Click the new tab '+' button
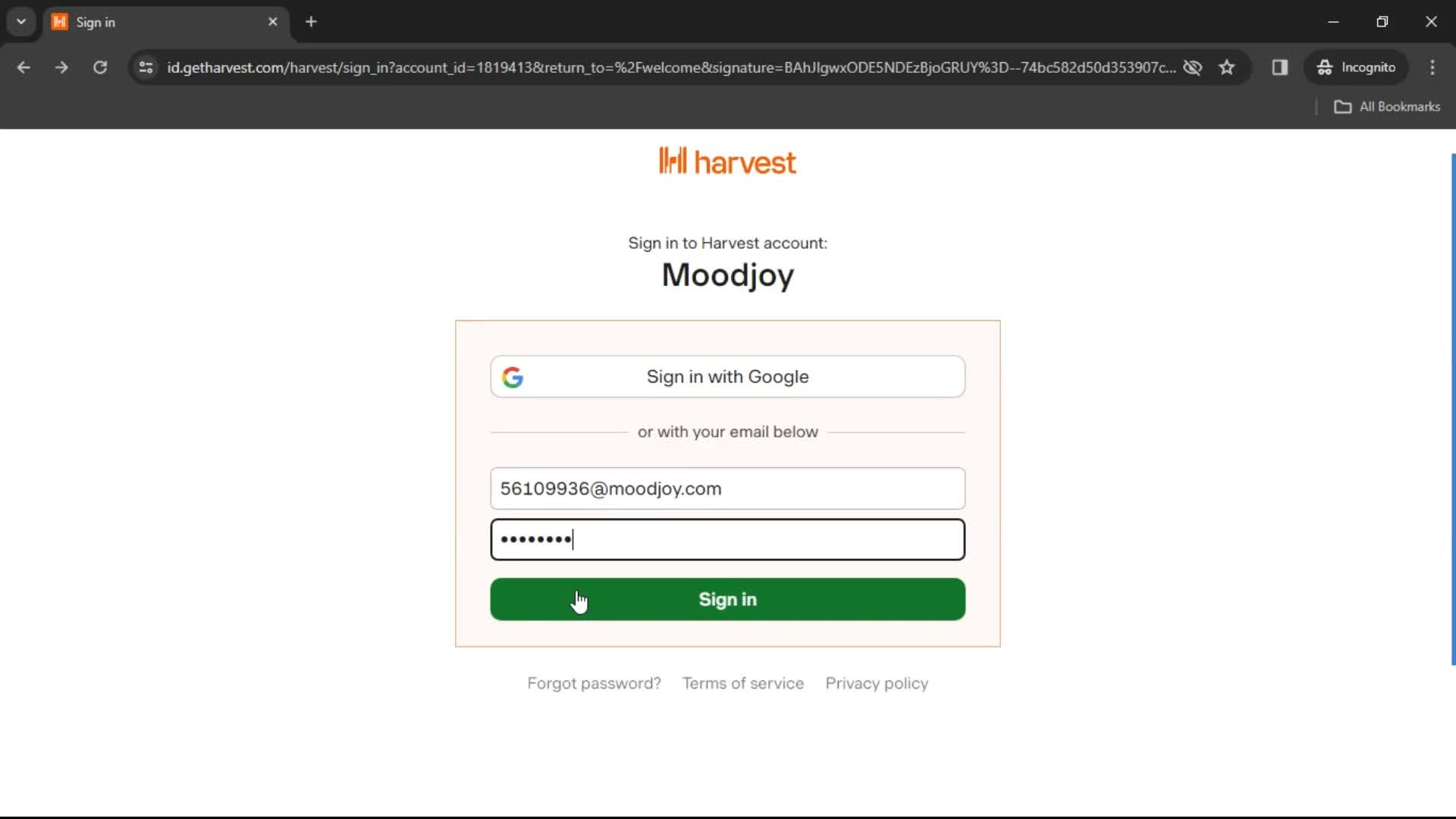The image size is (1456, 819). click(311, 22)
